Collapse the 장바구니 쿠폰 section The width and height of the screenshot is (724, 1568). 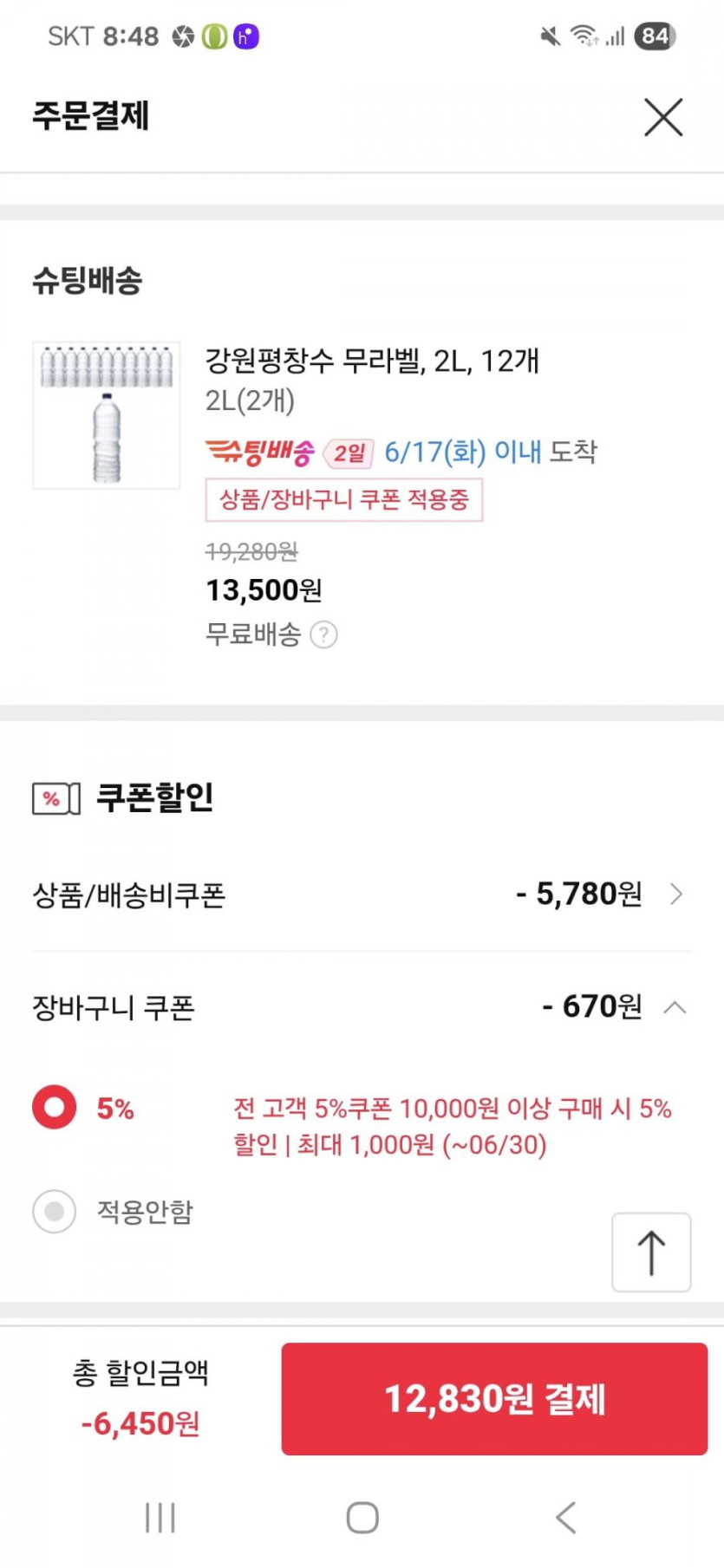click(675, 1007)
